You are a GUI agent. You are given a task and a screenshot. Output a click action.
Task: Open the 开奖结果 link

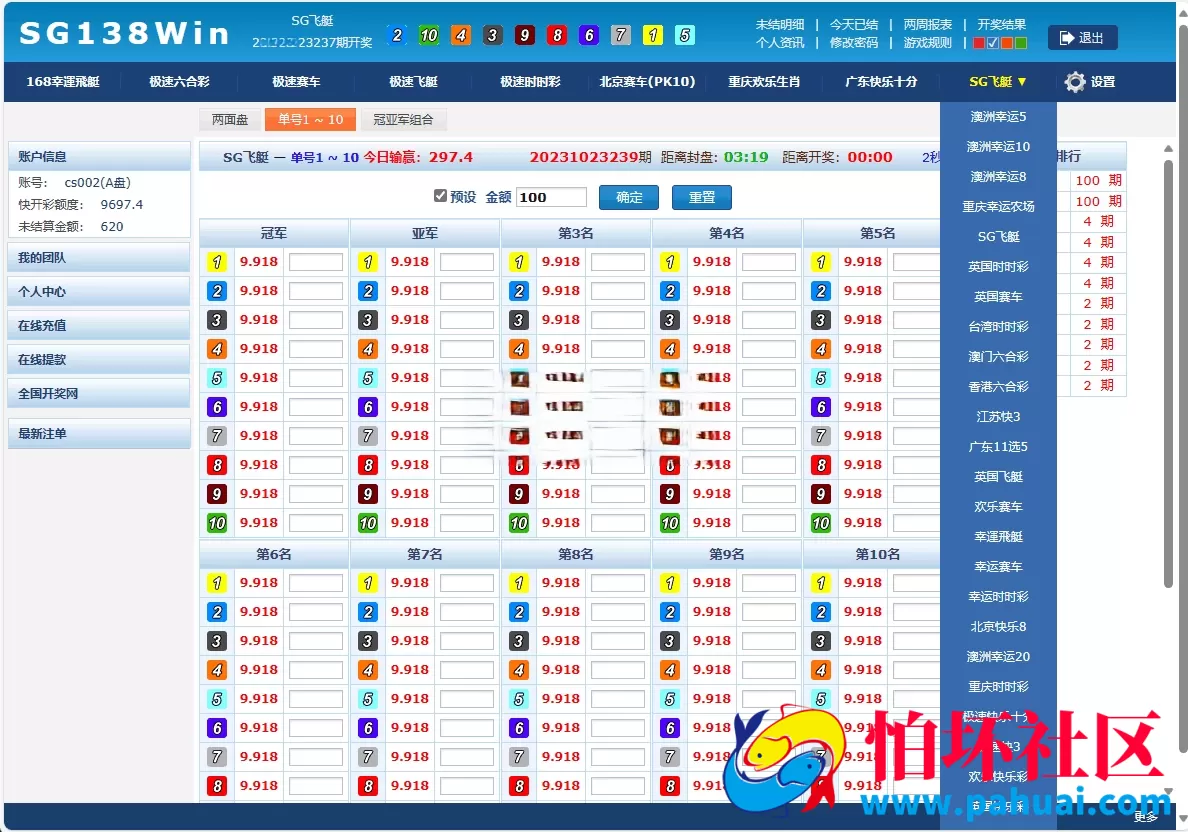[1001, 24]
